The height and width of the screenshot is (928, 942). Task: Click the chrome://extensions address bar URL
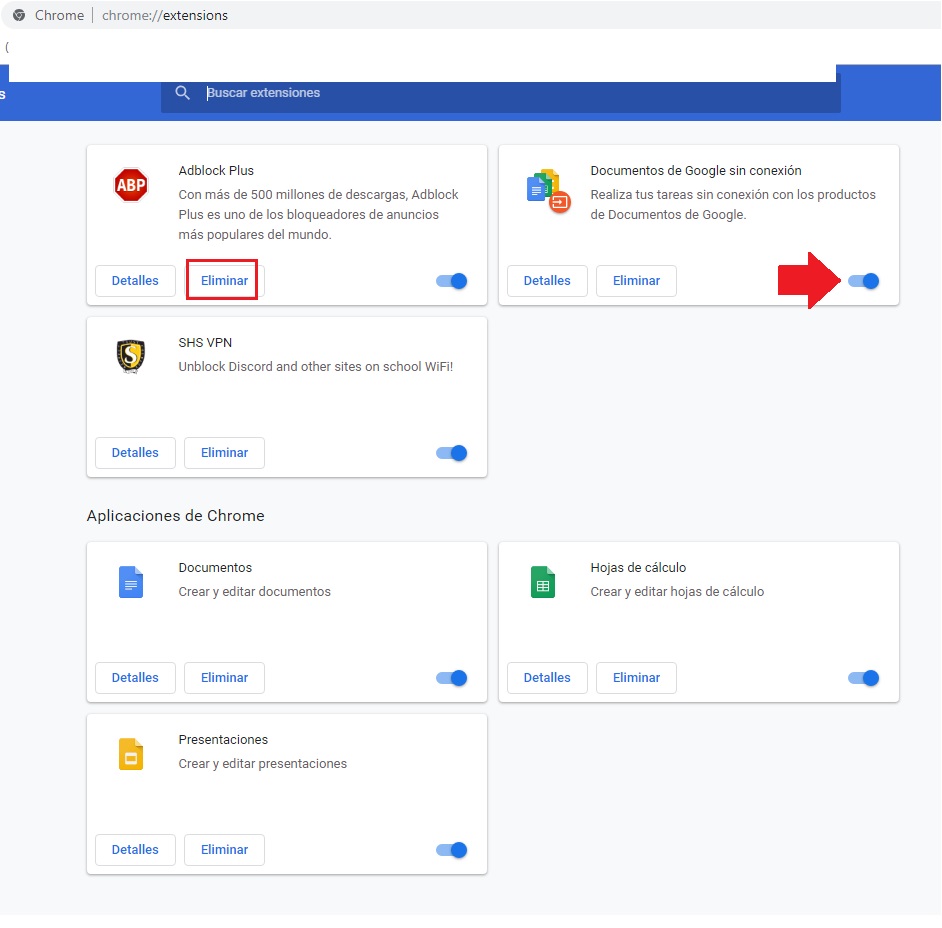pos(165,15)
